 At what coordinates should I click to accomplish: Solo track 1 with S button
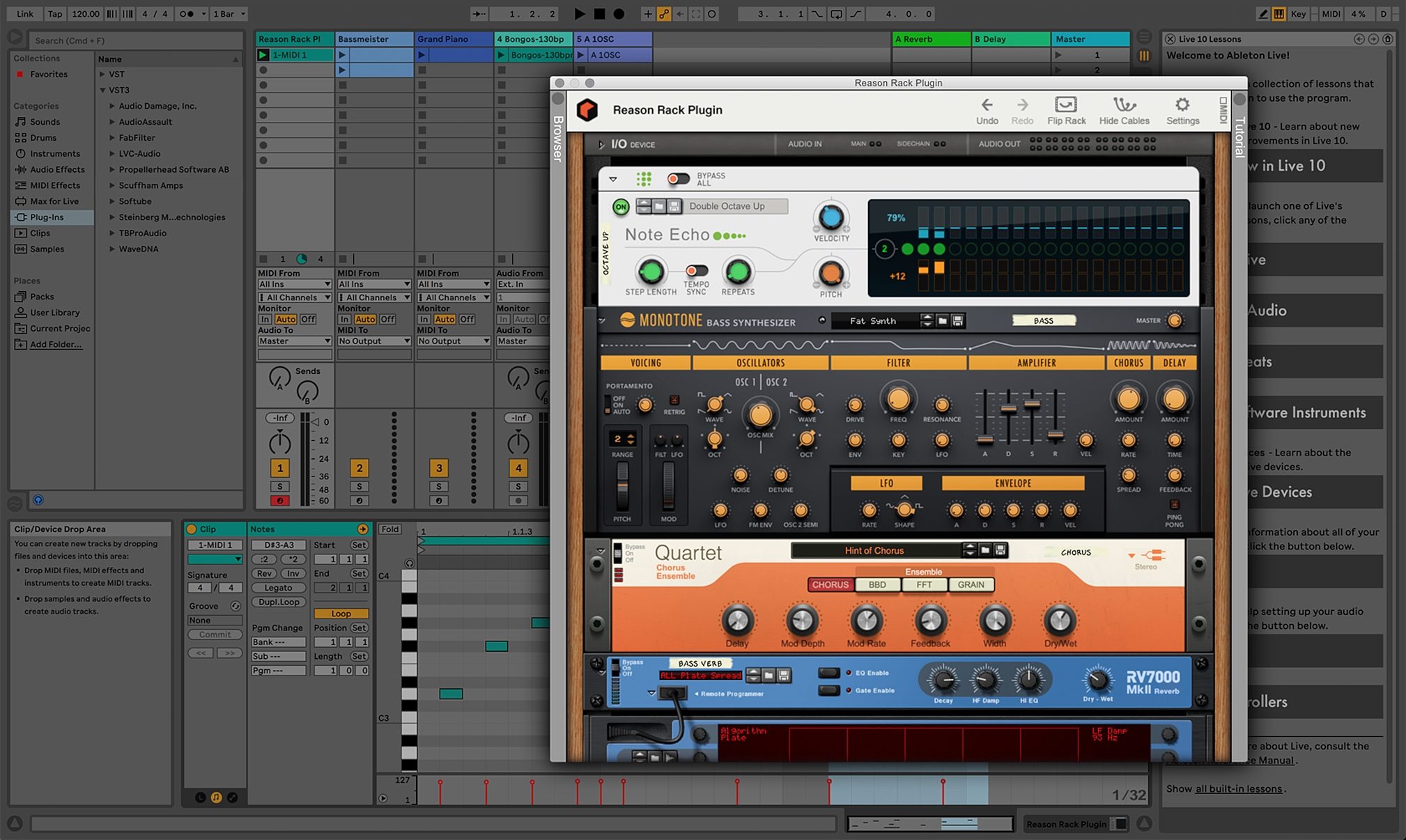279,486
